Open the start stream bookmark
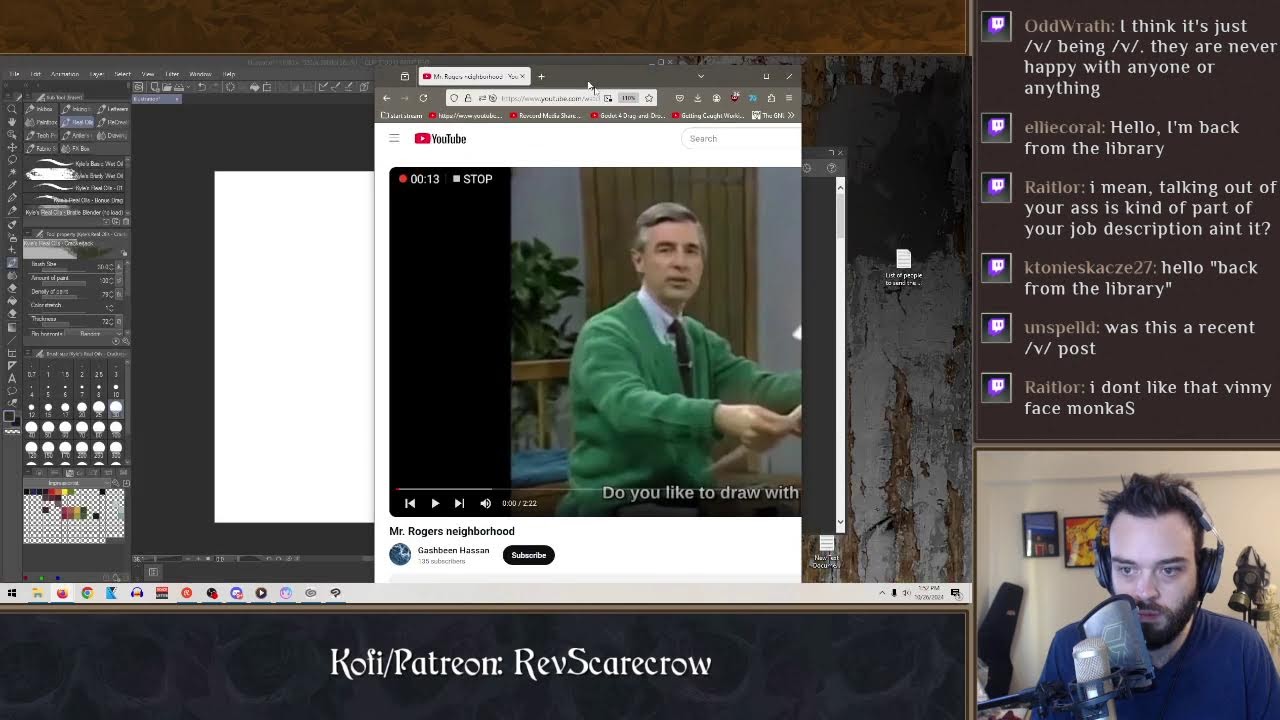Viewport: 1280px width, 720px height. pos(402,115)
